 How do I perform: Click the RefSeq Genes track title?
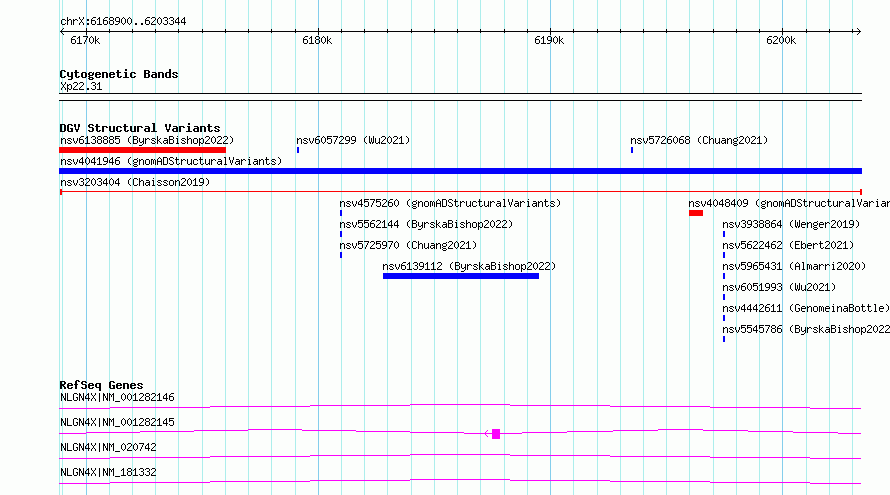tap(101, 385)
